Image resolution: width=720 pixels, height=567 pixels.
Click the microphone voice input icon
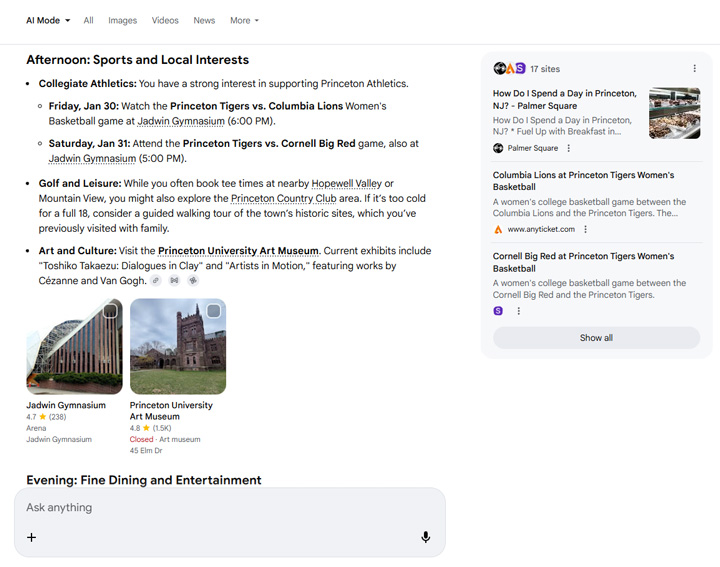pyautogui.click(x=425, y=537)
